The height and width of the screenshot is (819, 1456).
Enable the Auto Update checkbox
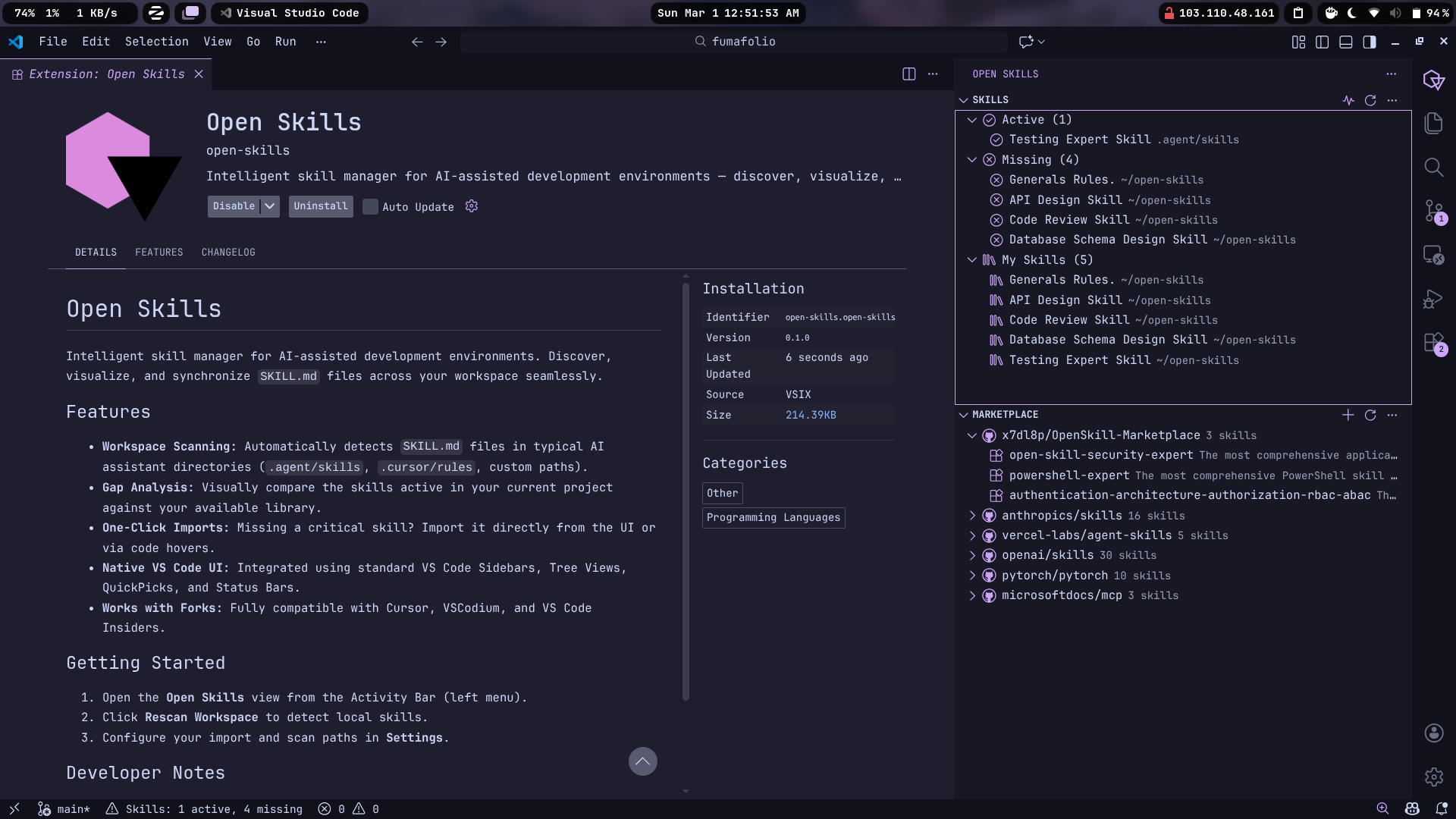pyautogui.click(x=370, y=206)
